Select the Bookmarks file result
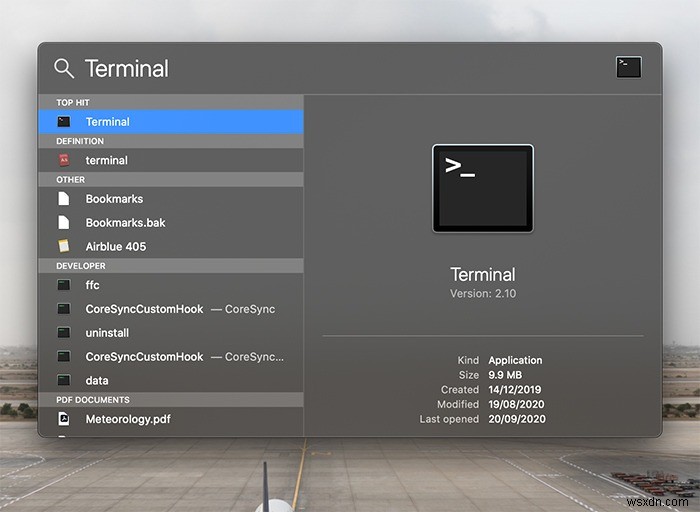Image resolution: width=700 pixels, height=512 pixels. pos(171,199)
